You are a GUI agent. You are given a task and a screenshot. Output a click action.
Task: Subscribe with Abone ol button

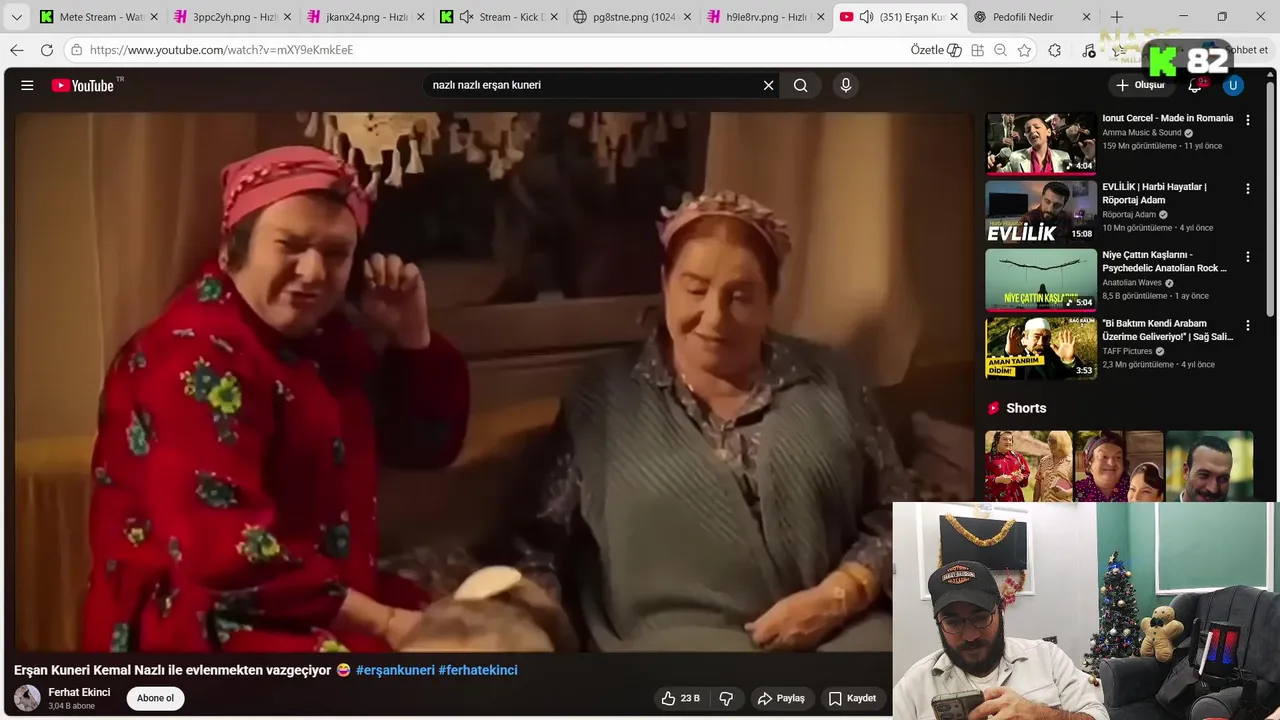[155, 698]
